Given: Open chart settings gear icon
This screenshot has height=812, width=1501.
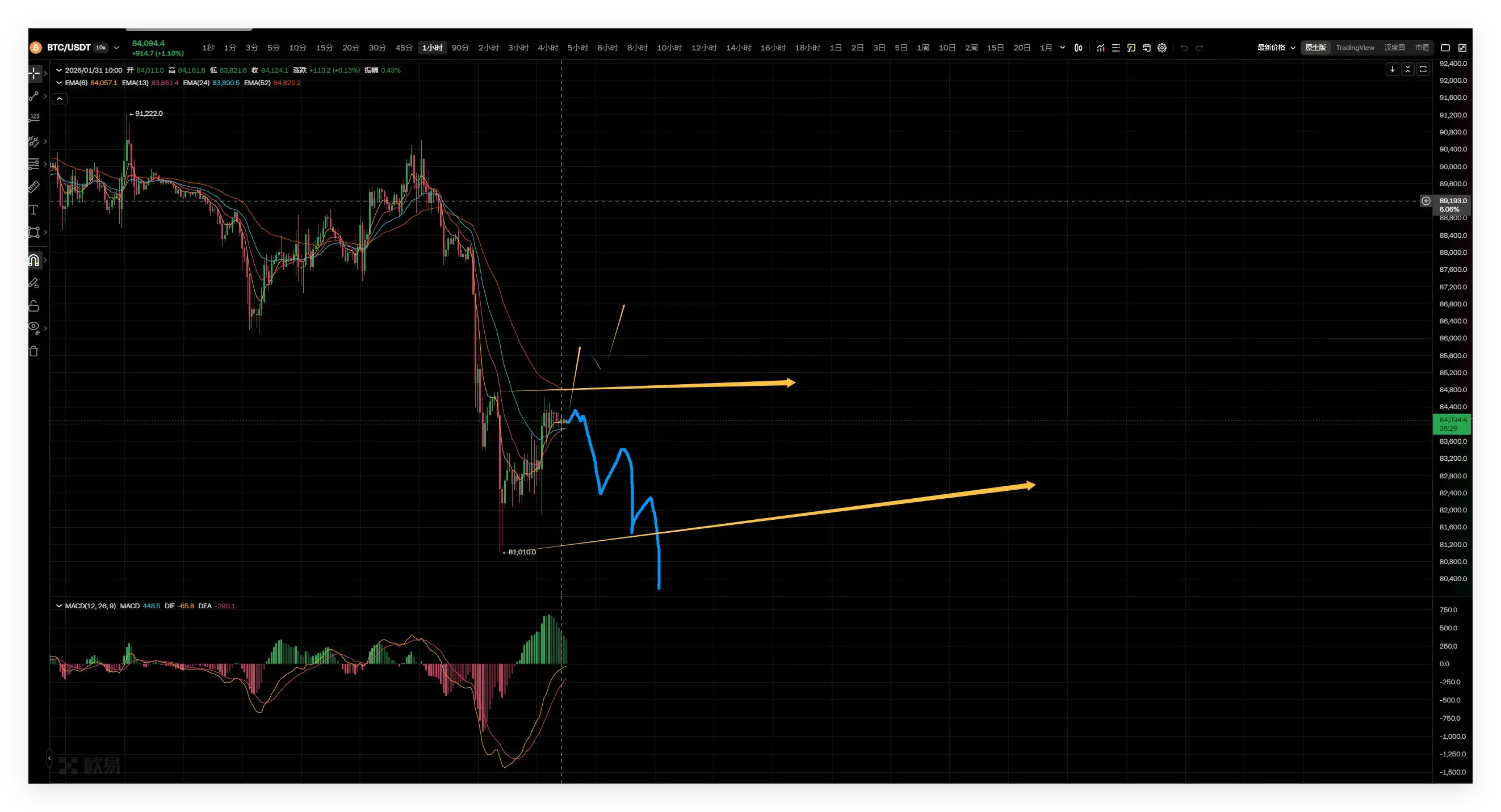Looking at the screenshot, I should click(x=1162, y=48).
